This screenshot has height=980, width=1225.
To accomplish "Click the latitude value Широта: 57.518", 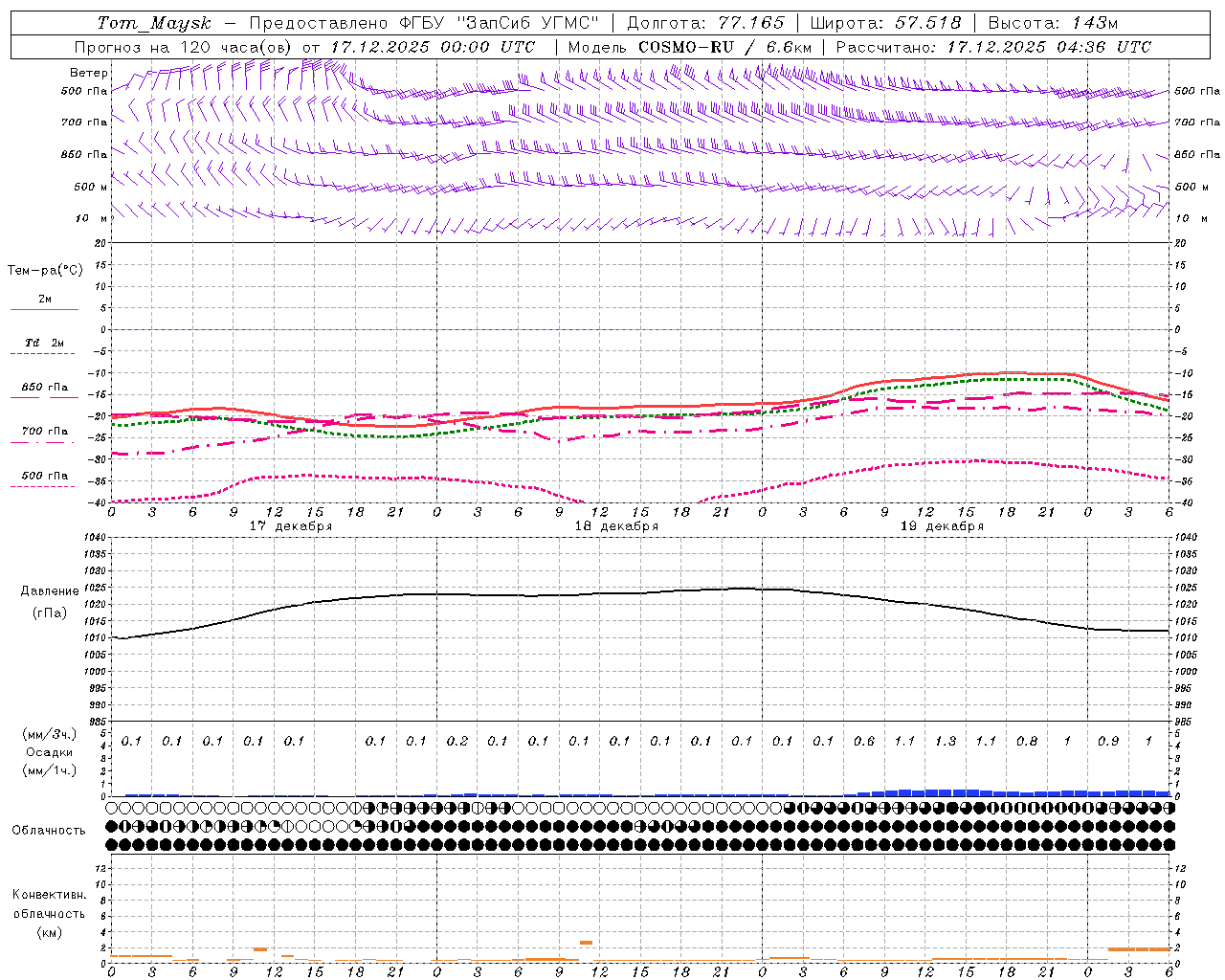I will coord(885,23).
